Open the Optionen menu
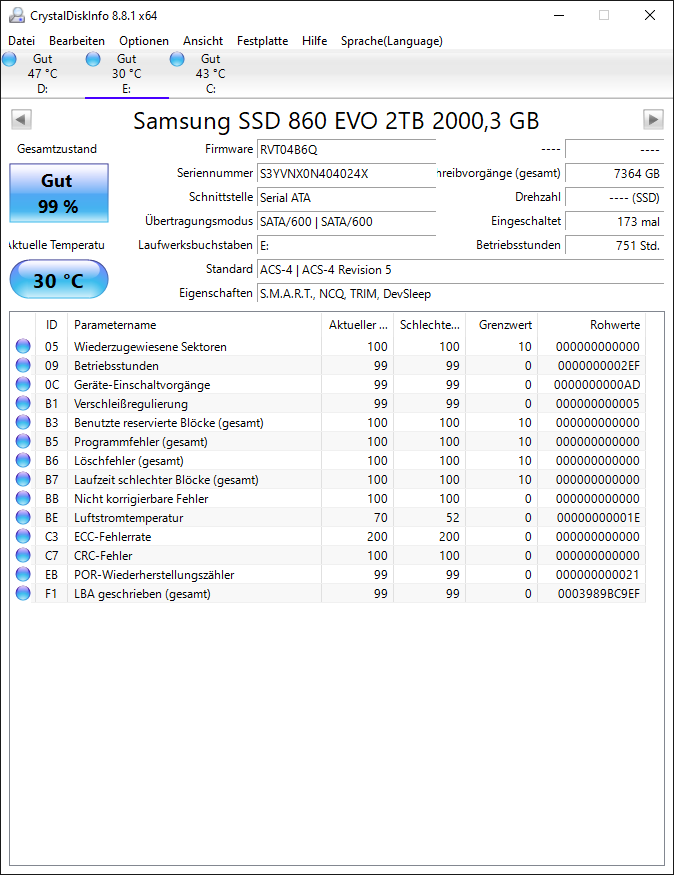The width and height of the screenshot is (674, 875). pos(144,41)
